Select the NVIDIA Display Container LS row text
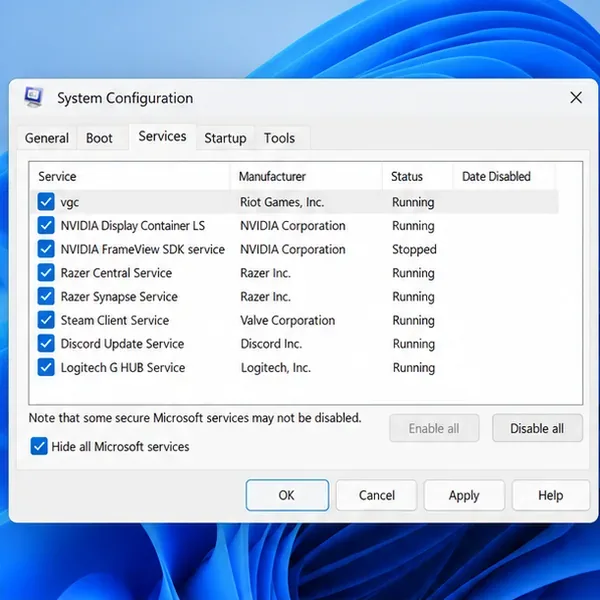The height and width of the screenshot is (600, 600). (x=133, y=226)
